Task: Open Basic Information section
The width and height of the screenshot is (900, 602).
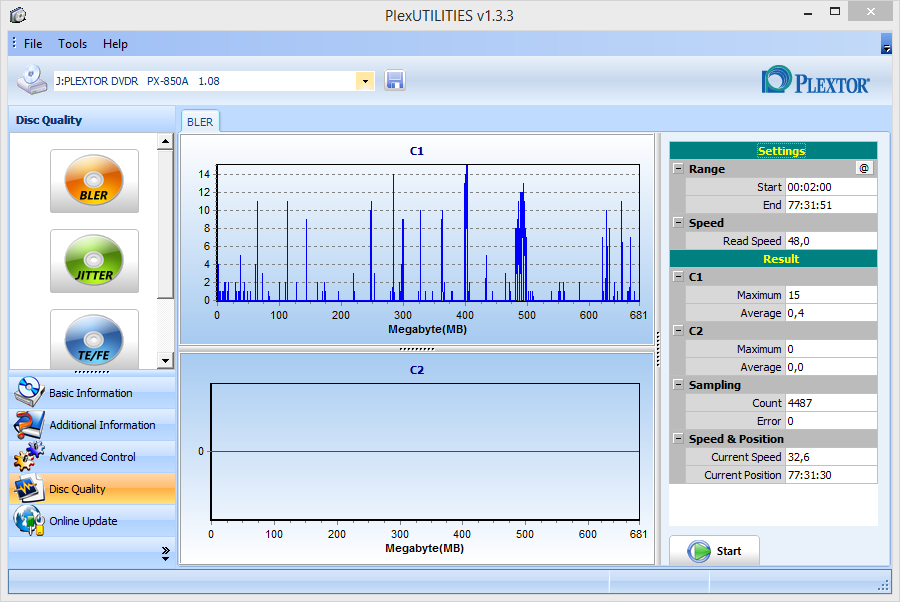Action: click(92, 393)
